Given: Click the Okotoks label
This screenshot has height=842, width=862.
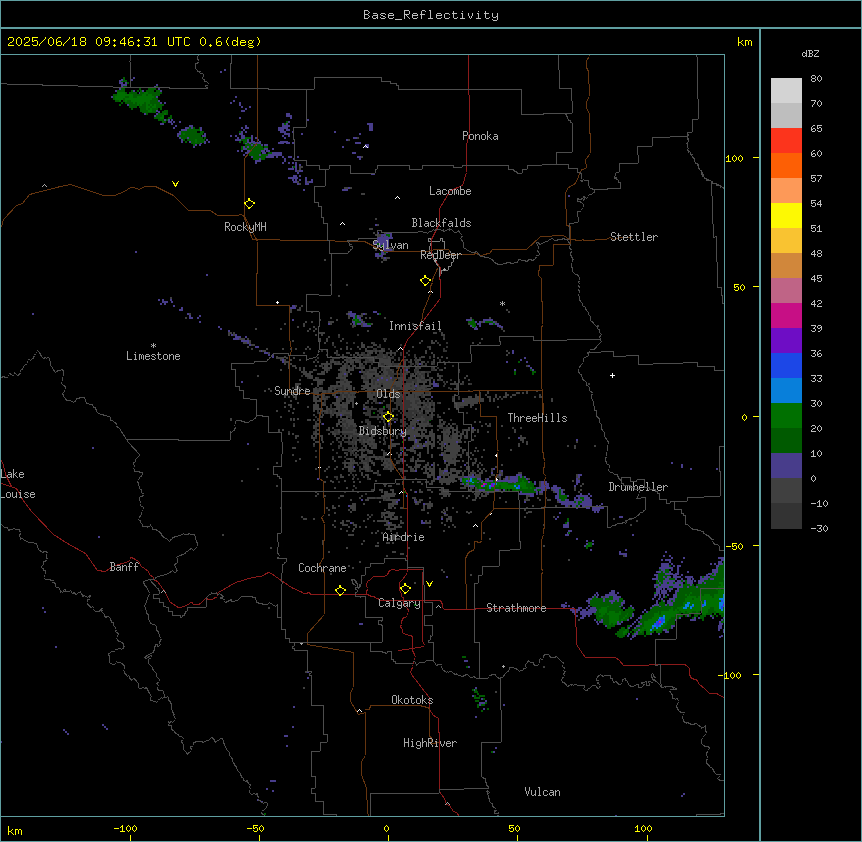Looking at the screenshot, I should (412, 700).
